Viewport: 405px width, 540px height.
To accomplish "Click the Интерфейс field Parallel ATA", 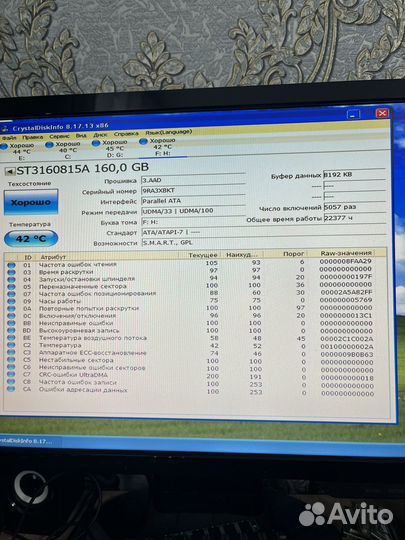I will (193, 200).
